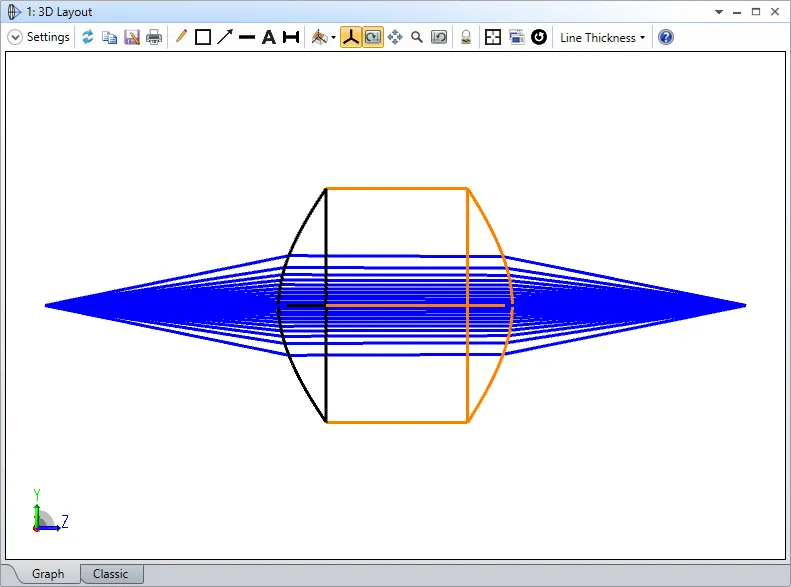791x587 pixels.
Task: Click the Print icon
Action: (154, 37)
